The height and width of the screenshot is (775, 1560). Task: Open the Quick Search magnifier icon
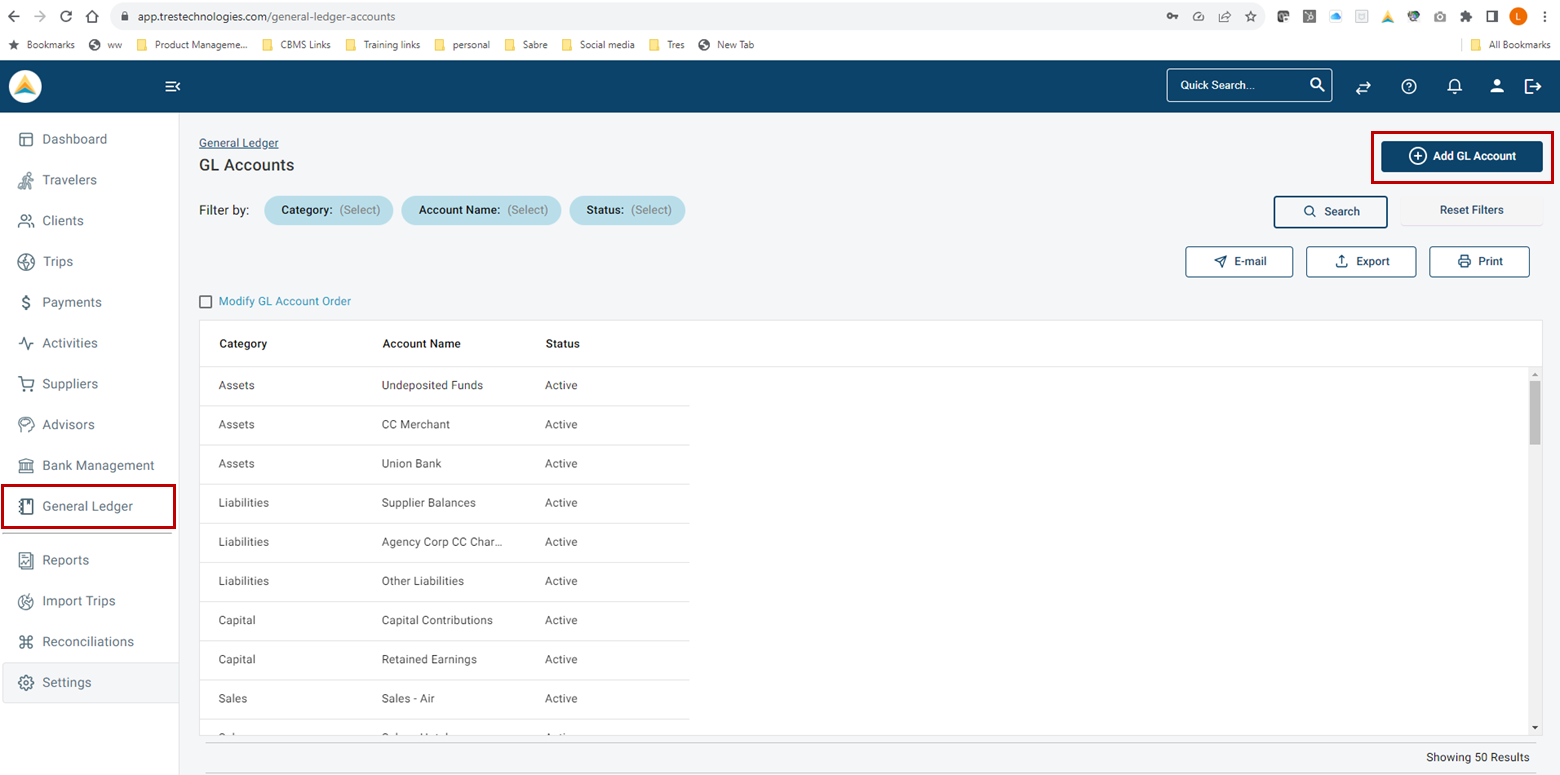click(1317, 85)
